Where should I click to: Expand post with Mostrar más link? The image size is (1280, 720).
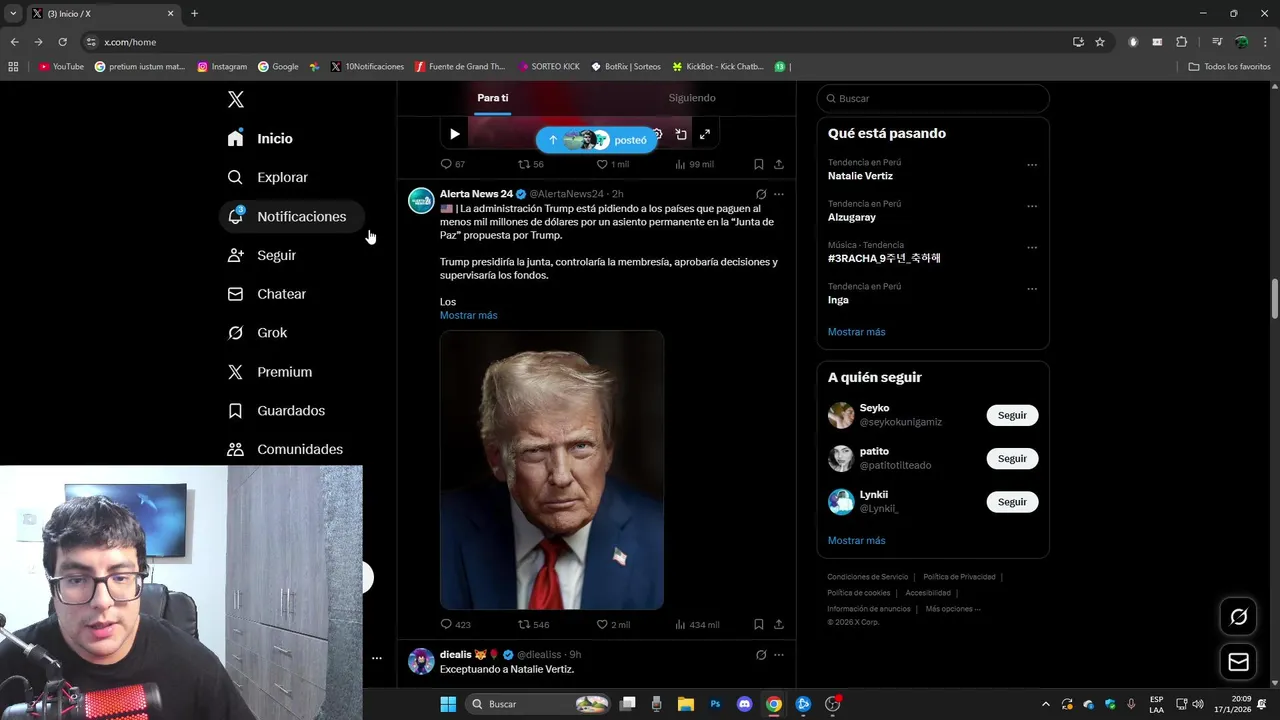468,315
